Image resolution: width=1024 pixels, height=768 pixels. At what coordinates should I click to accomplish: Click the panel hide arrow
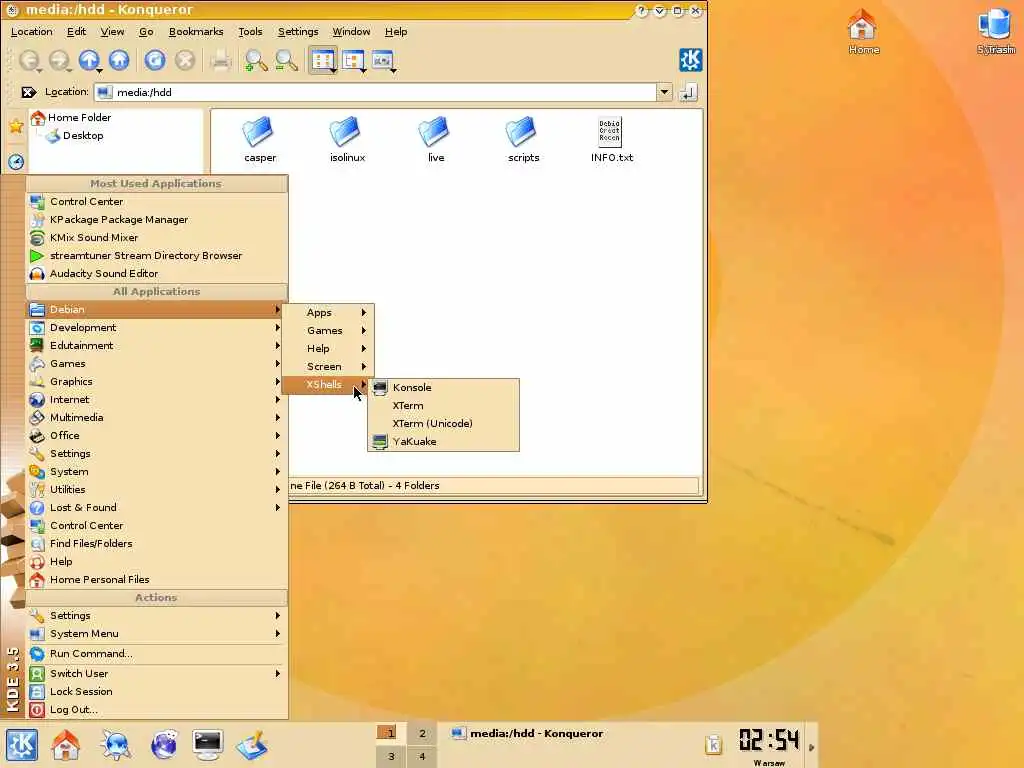pos(812,746)
